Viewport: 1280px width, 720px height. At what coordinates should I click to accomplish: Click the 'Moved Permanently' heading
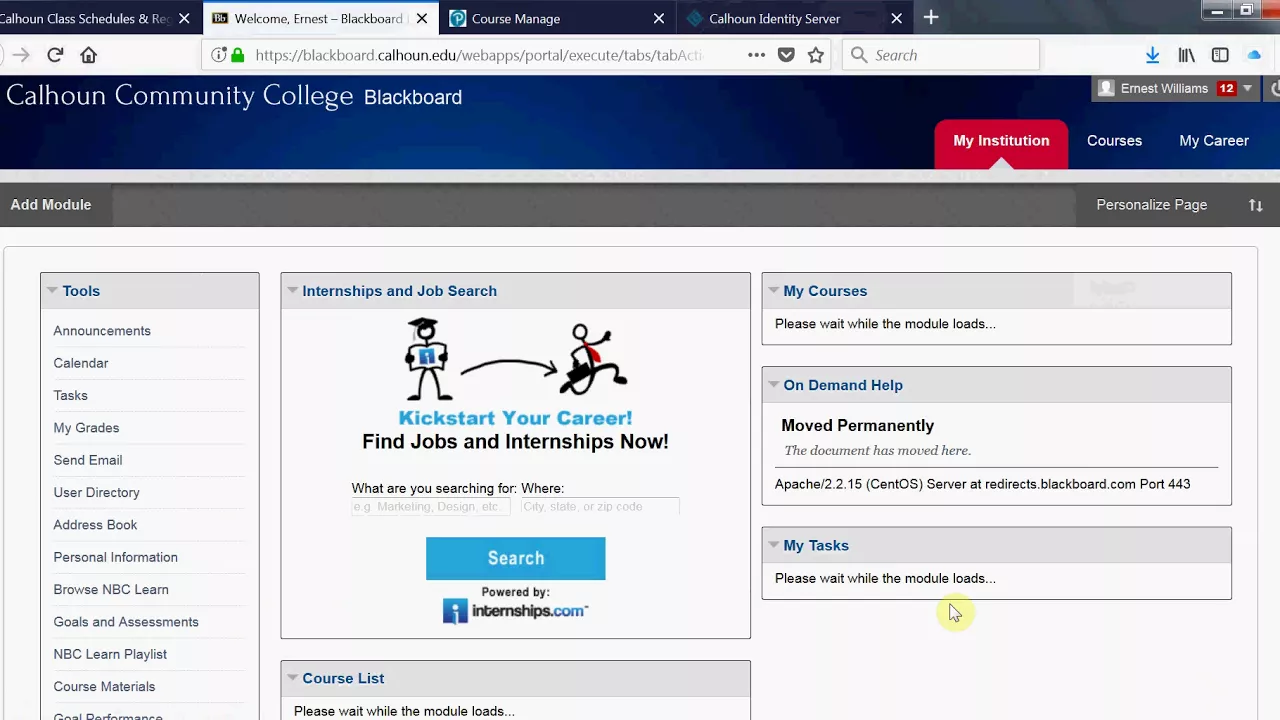tap(857, 426)
